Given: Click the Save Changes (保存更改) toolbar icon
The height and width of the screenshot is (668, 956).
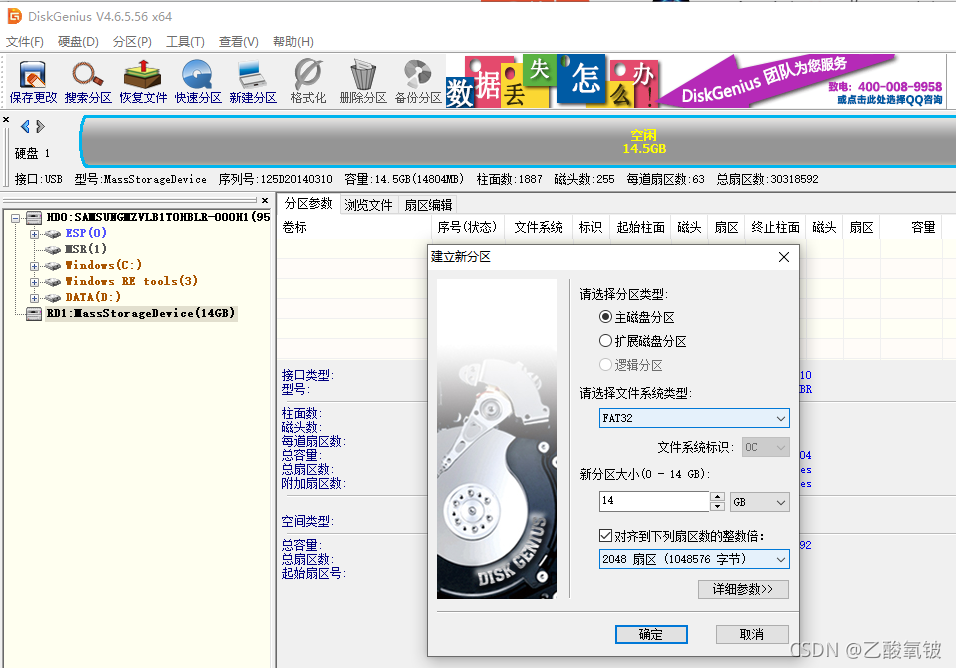Looking at the screenshot, I should (x=33, y=81).
